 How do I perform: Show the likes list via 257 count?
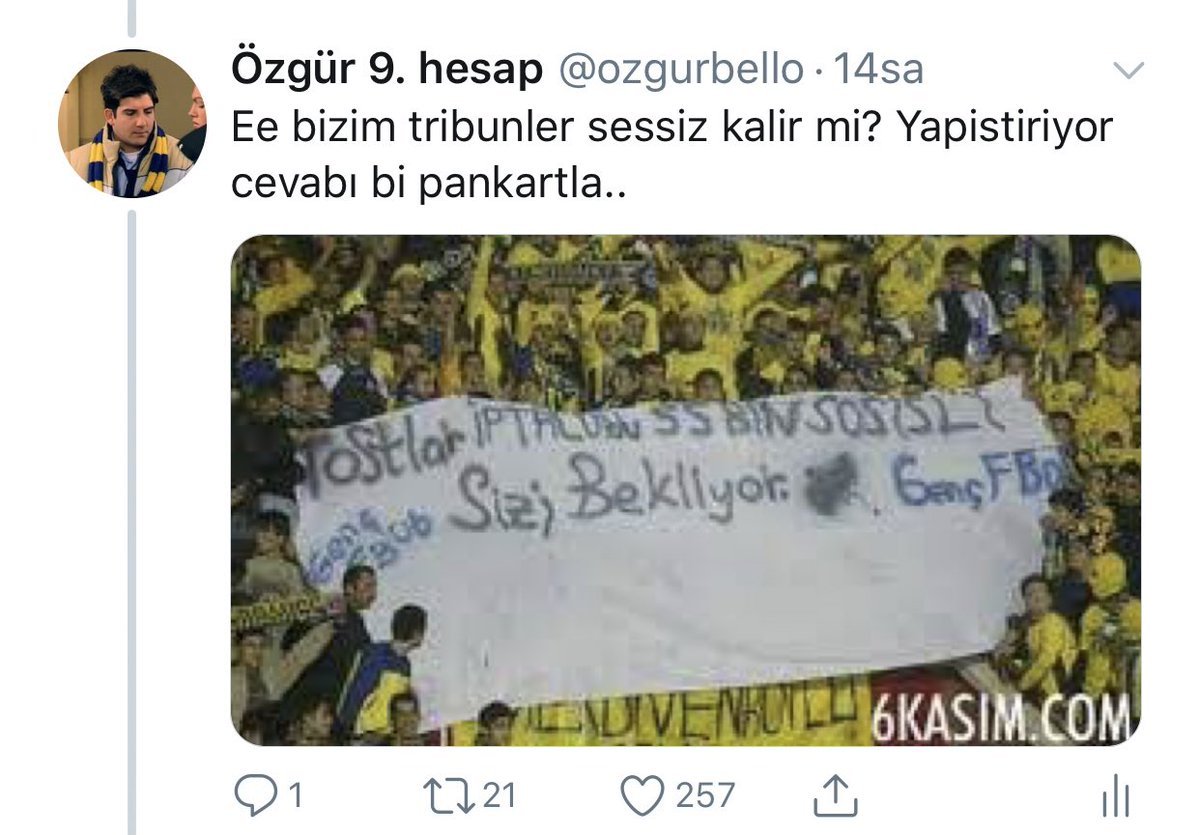click(x=705, y=795)
